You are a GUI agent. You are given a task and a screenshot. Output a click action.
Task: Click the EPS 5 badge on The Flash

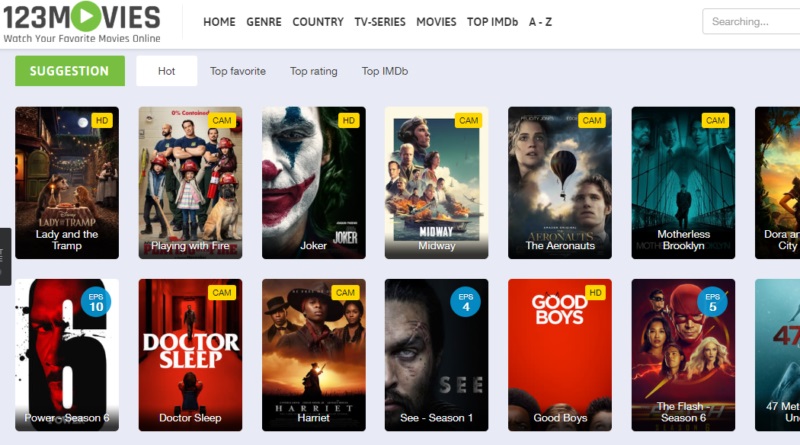point(712,302)
